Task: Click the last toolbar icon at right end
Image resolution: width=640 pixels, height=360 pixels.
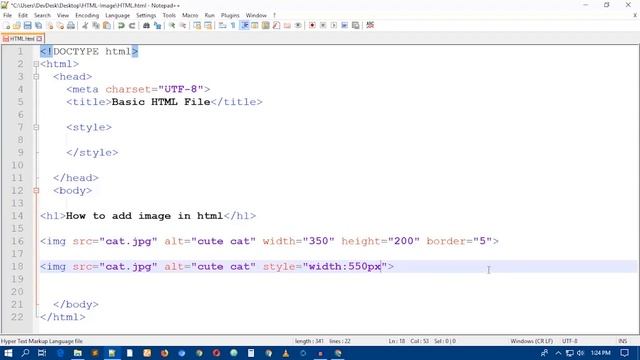Action: (370, 26)
